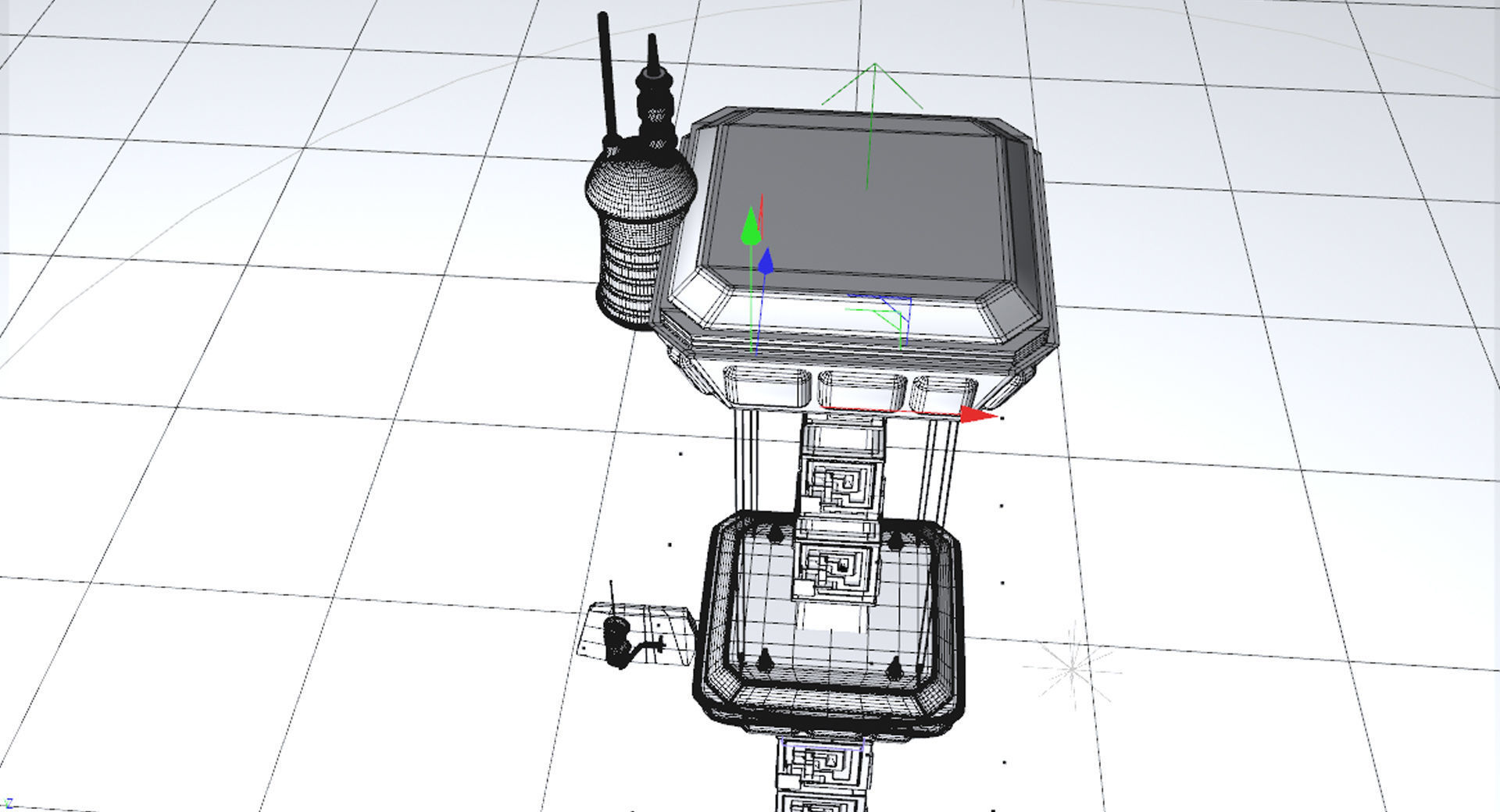Select the lower wireframe tray box
The width and height of the screenshot is (1500, 812).
pos(830,623)
